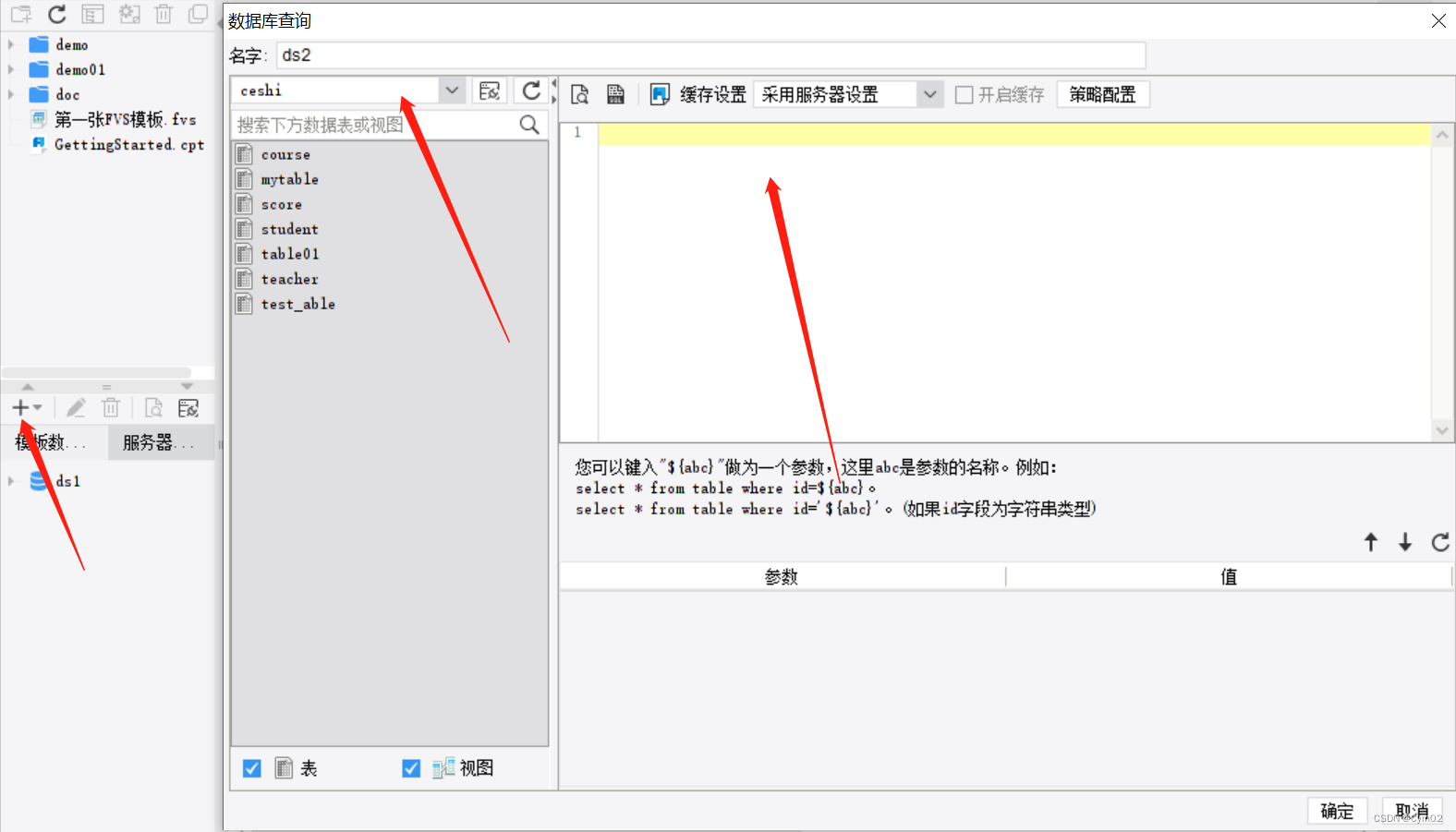Click the preview dataset icon in the left panel
Viewport: 1456px width, 832px height.
pyautogui.click(x=153, y=407)
